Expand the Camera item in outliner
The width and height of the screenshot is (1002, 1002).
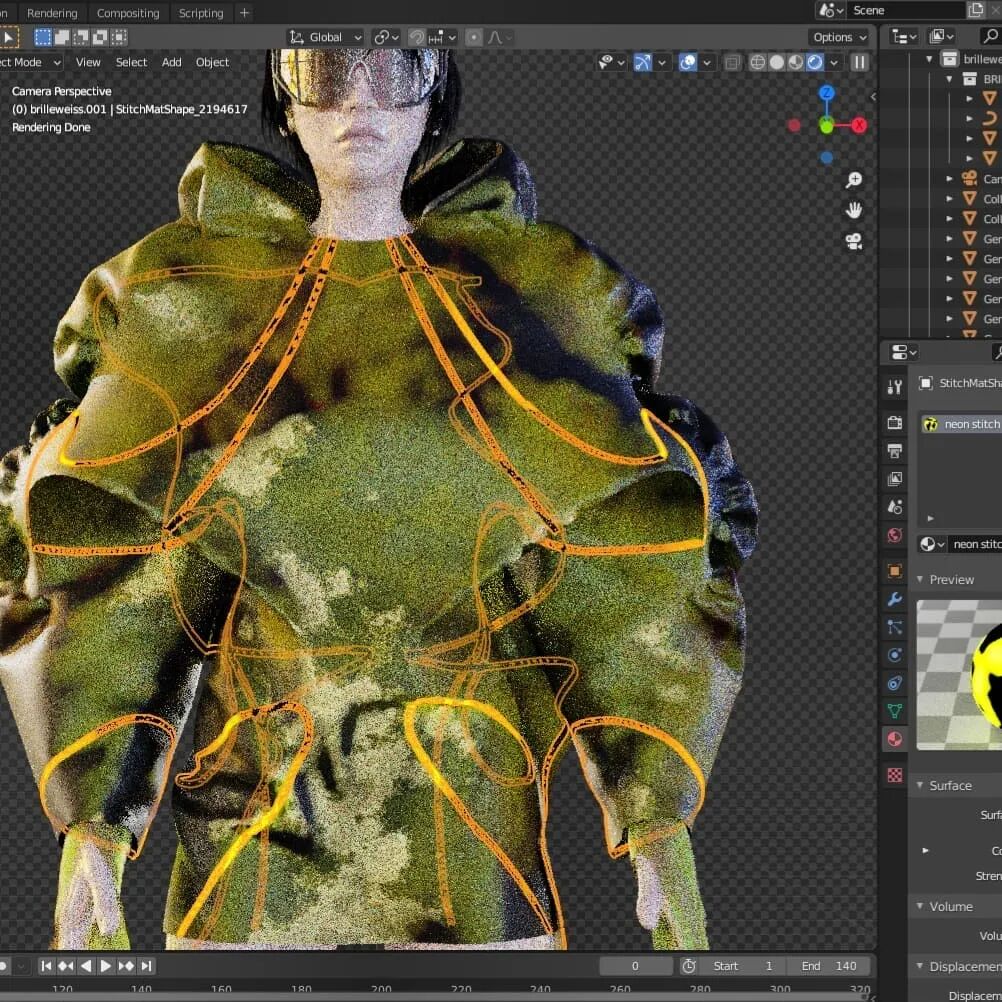tap(950, 178)
